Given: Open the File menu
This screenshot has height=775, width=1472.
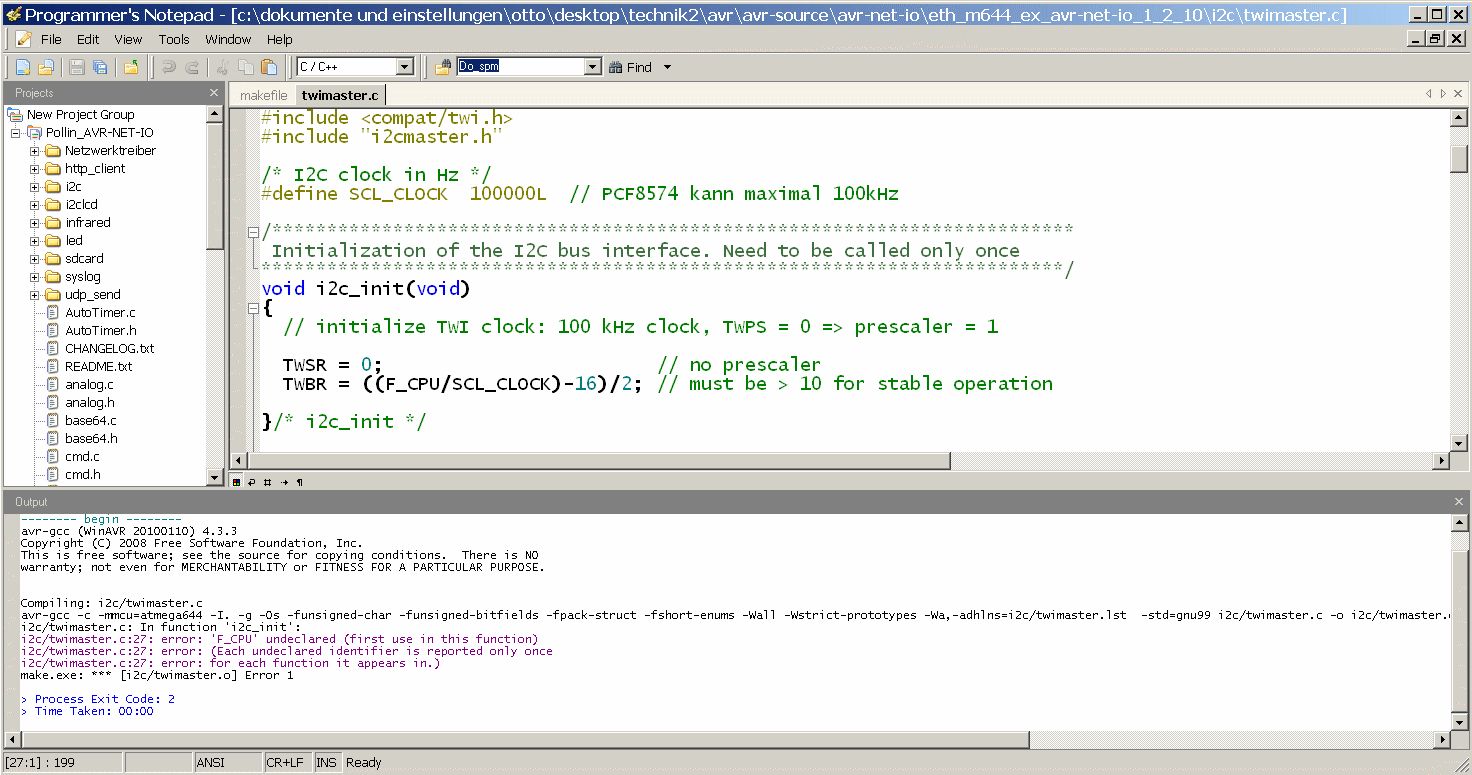Looking at the screenshot, I should 51,39.
